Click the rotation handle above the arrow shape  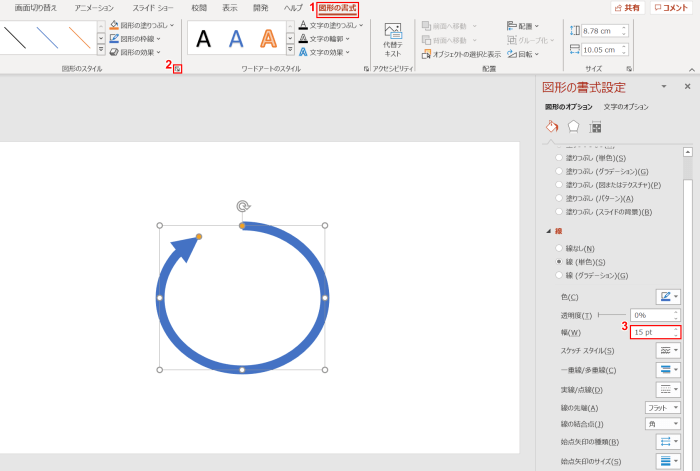(x=243, y=206)
